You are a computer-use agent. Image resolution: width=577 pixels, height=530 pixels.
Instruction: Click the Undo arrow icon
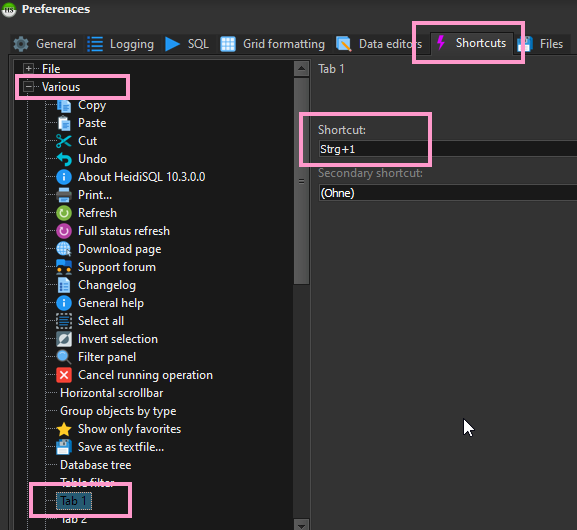click(x=64, y=159)
